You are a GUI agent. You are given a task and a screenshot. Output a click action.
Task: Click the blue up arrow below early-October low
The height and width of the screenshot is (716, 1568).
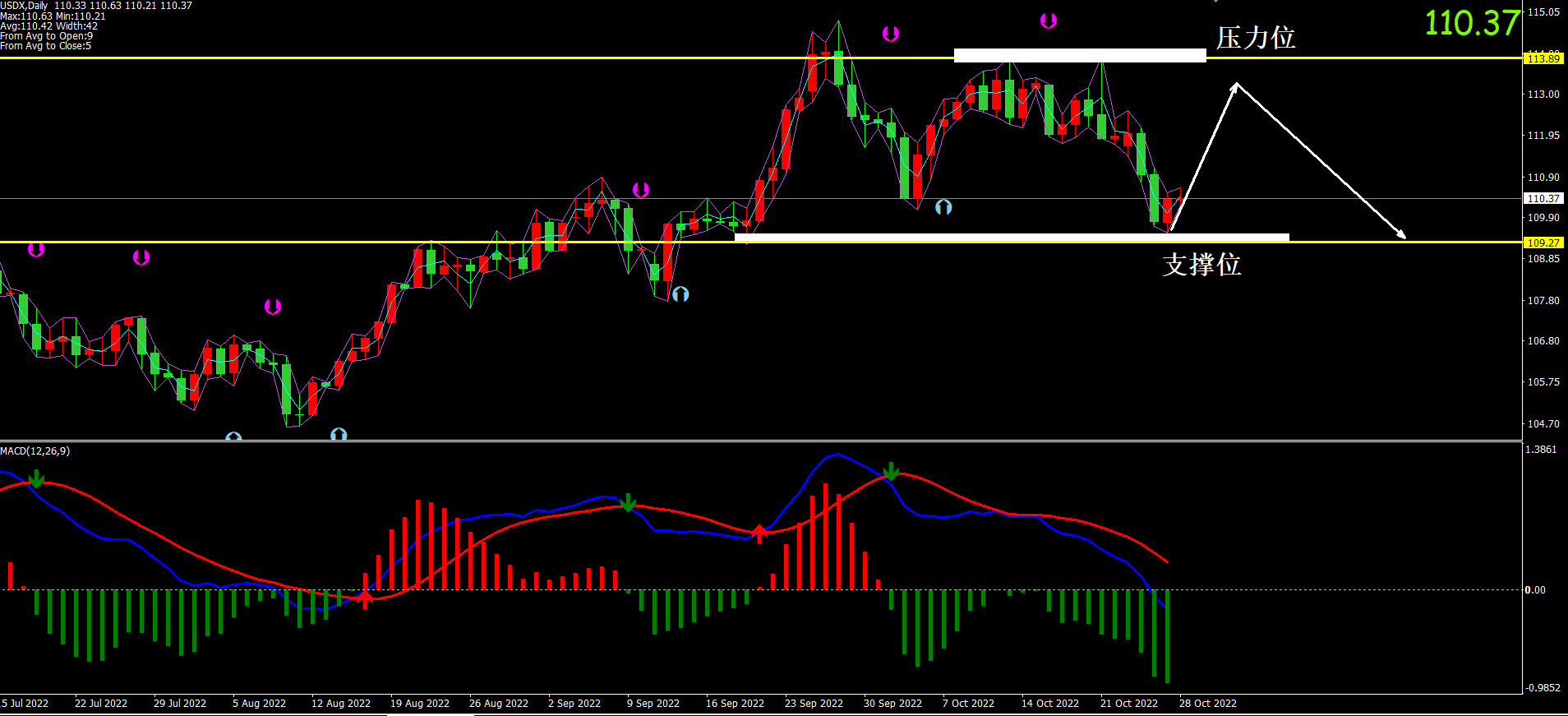coord(943,207)
